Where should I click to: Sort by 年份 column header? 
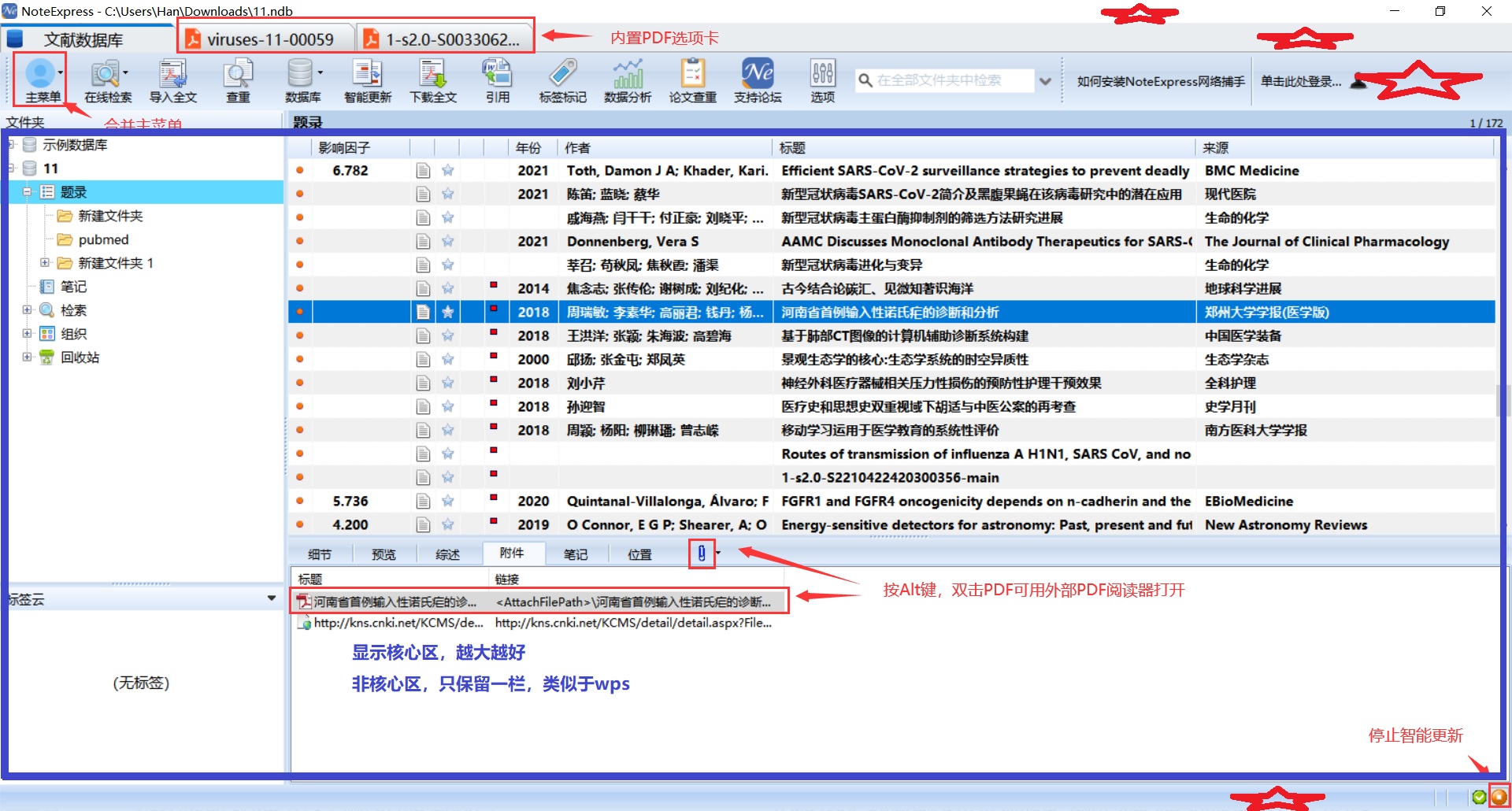click(533, 147)
